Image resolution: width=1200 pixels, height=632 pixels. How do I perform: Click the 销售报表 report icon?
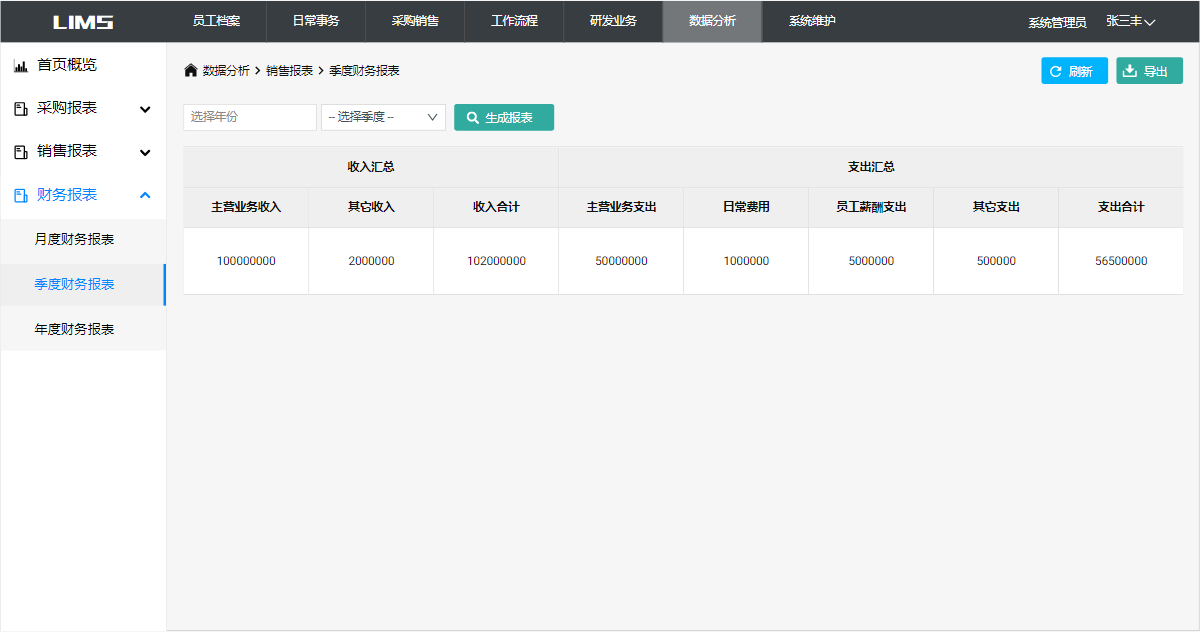(x=20, y=152)
